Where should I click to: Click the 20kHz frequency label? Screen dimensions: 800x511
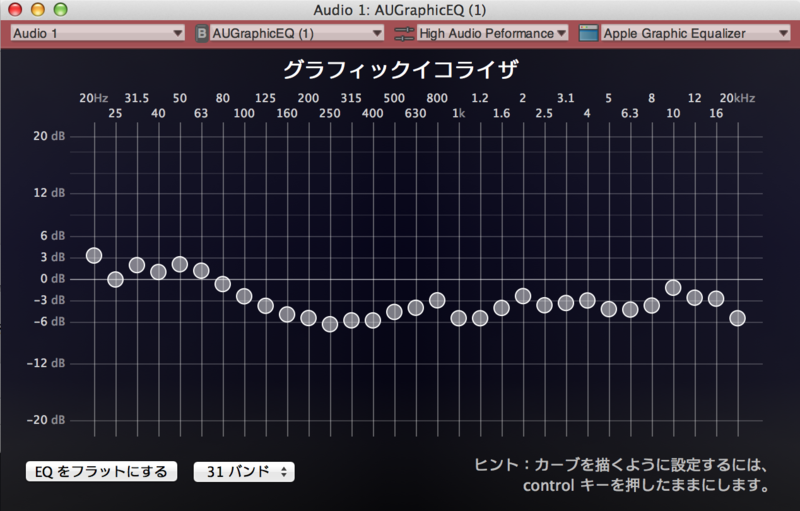(x=737, y=98)
